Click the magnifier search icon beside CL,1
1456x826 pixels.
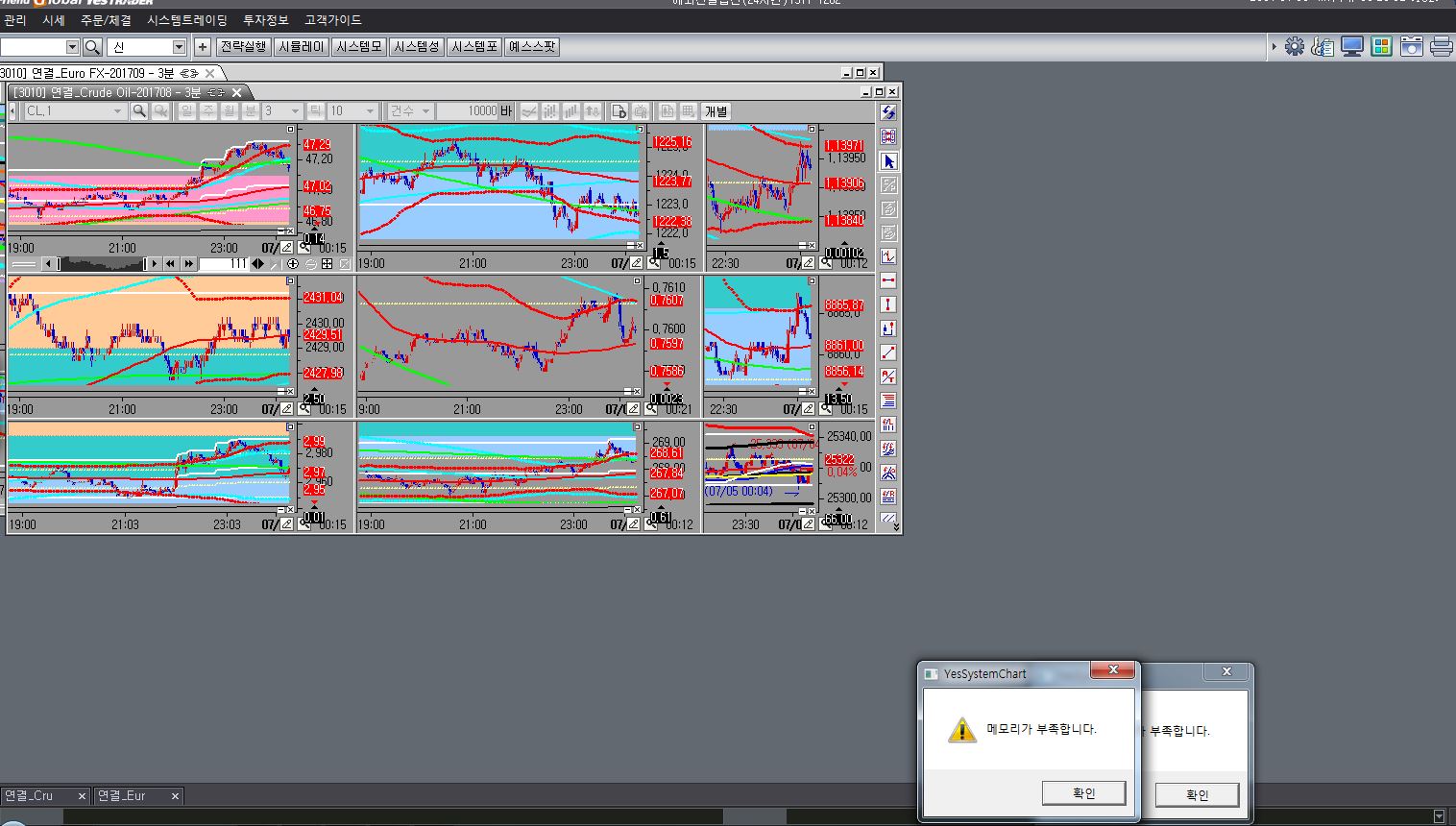tap(139, 111)
